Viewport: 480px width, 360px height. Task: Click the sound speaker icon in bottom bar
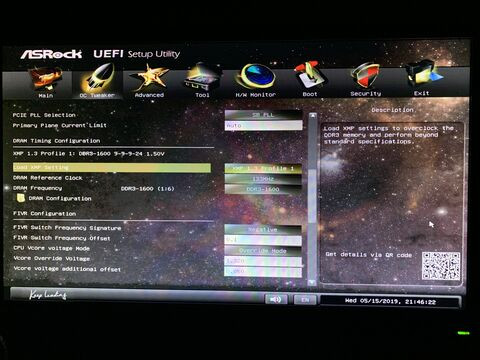point(276,299)
